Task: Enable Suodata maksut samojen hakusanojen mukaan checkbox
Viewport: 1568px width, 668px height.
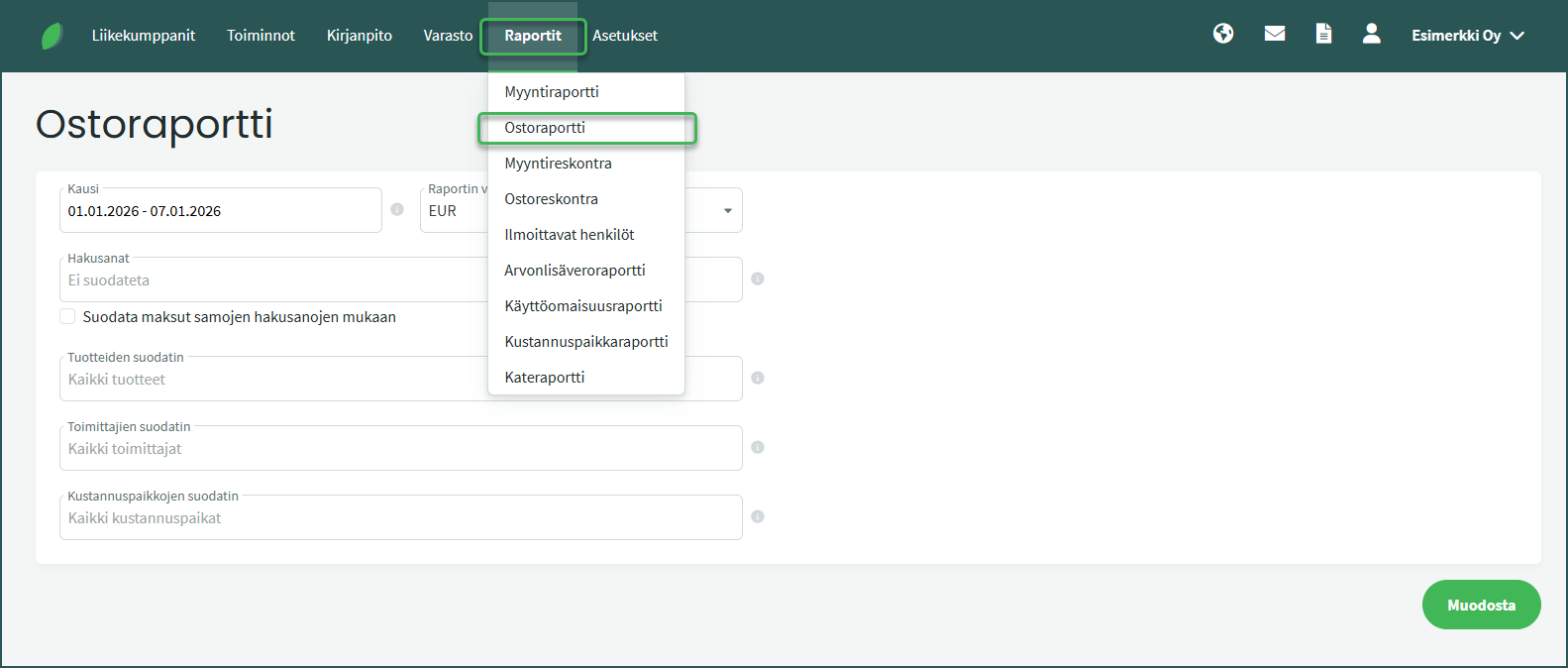Action: click(67, 317)
